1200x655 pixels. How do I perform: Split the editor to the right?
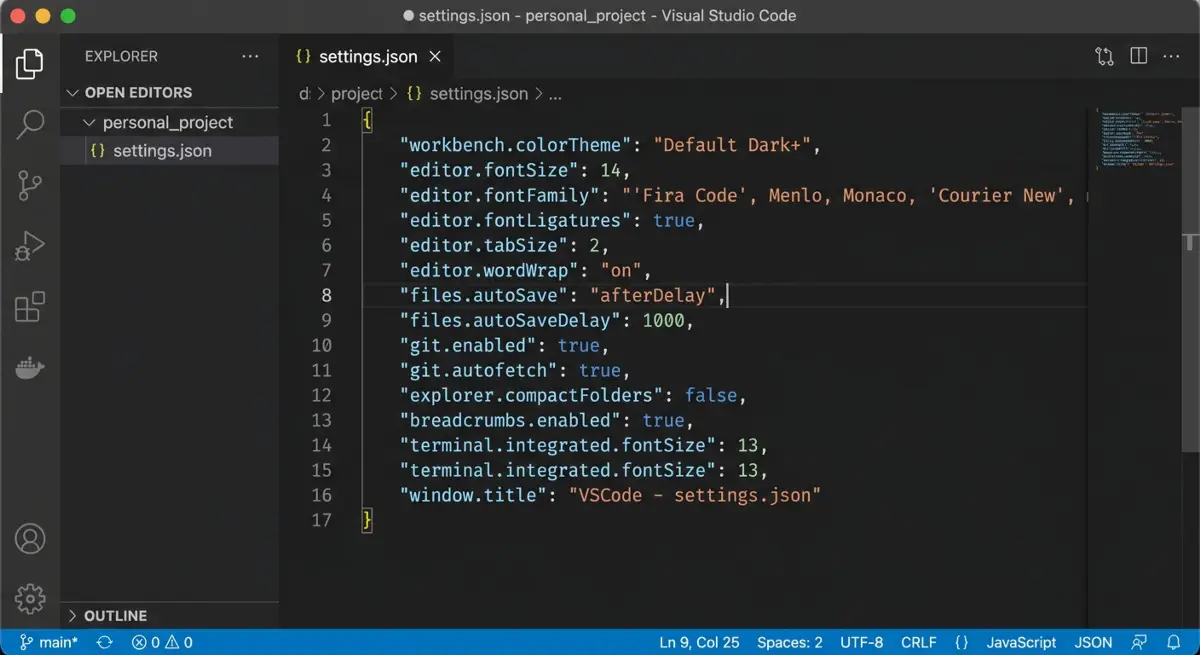(1138, 56)
